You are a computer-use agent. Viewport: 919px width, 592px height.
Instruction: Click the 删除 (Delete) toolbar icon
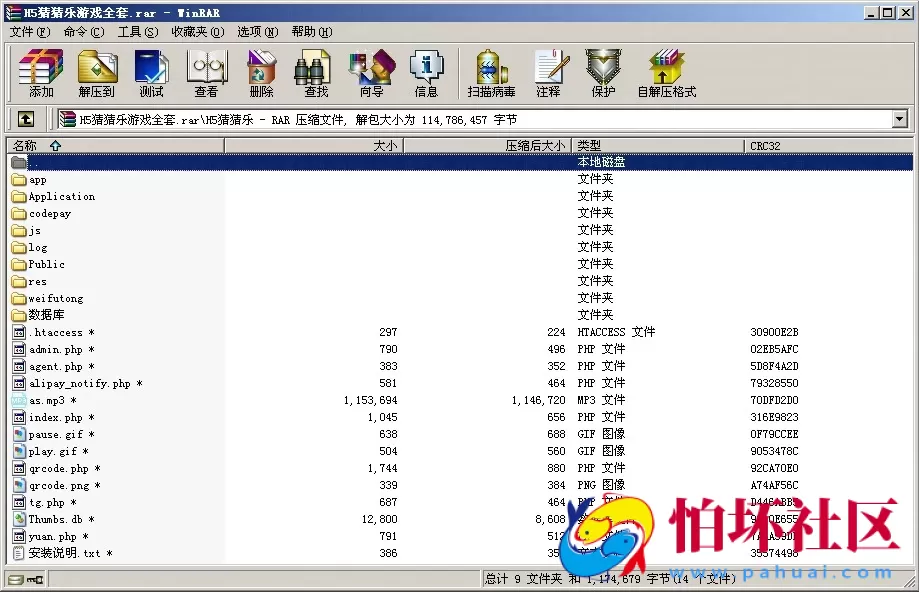pos(260,73)
